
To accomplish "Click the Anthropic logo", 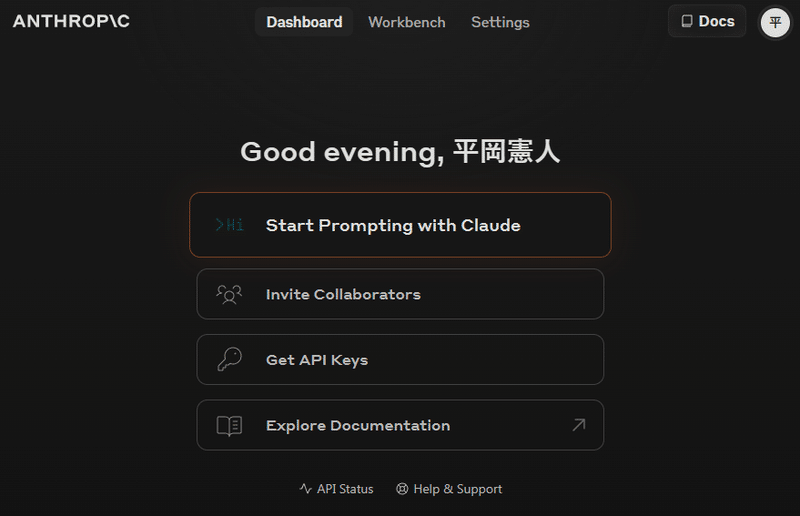I will click(71, 21).
